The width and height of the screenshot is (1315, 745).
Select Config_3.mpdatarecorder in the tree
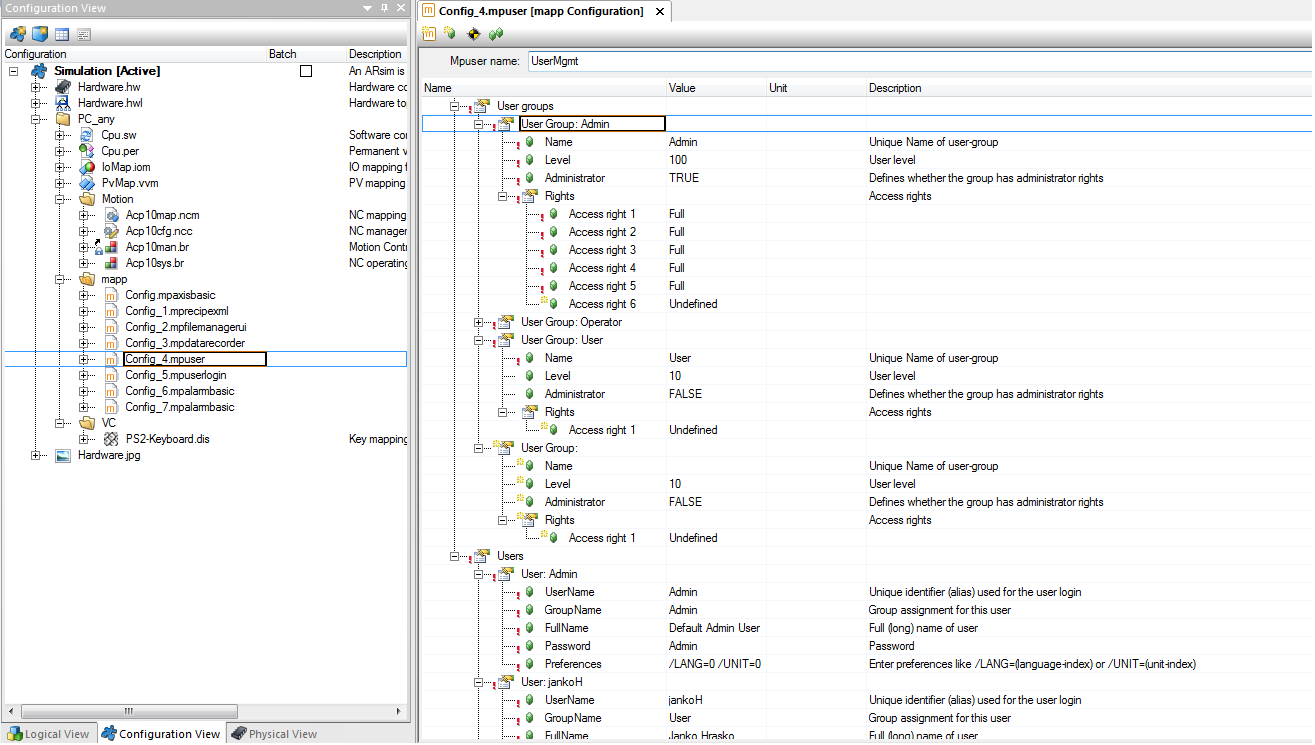pos(185,343)
